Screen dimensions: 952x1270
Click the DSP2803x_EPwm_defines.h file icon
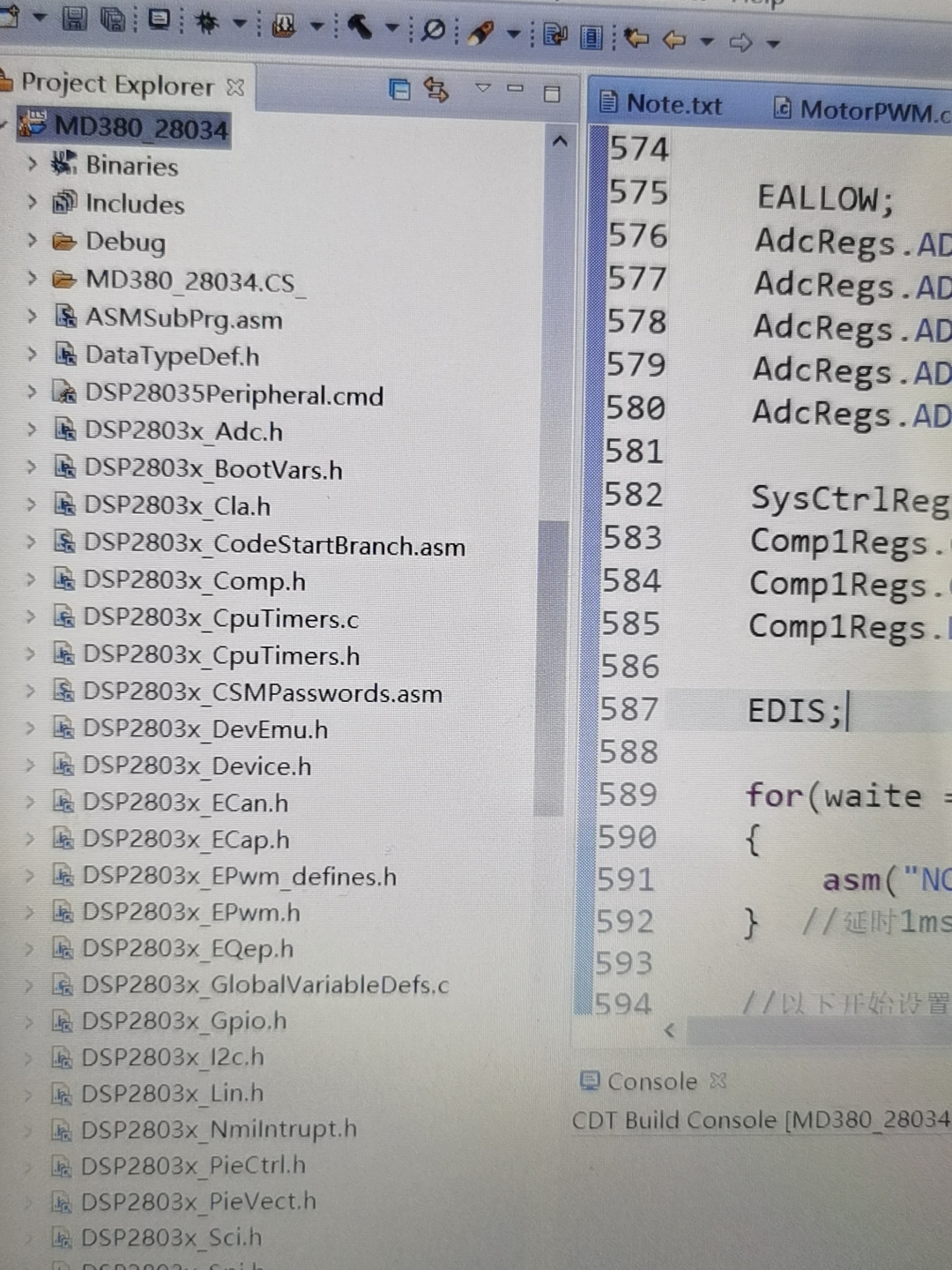pyautogui.click(x=63, y=875)
